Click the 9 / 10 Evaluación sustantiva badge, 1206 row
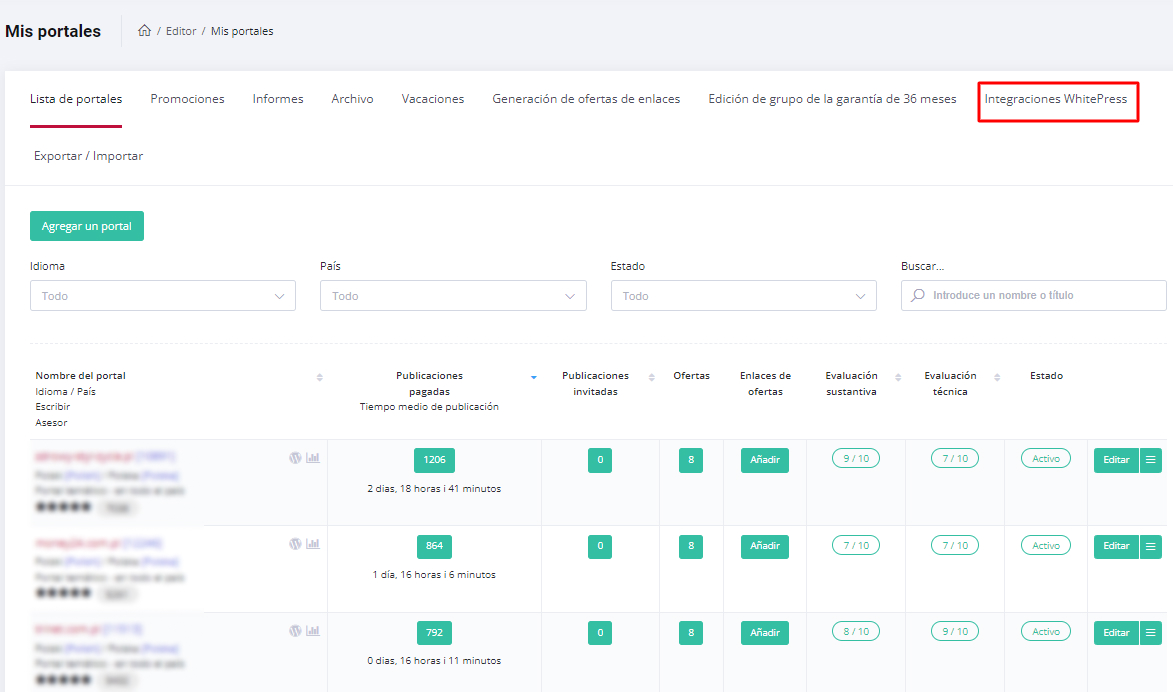 (856, 459)
